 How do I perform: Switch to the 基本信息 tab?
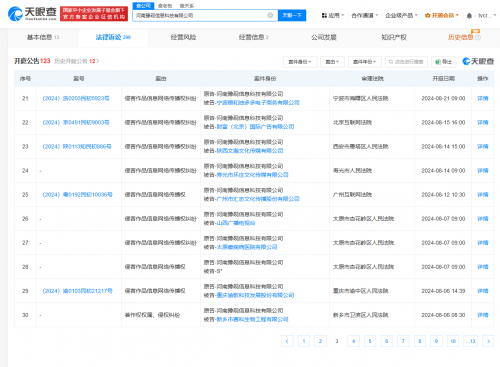pyautogui.click(x=43, y=37)
